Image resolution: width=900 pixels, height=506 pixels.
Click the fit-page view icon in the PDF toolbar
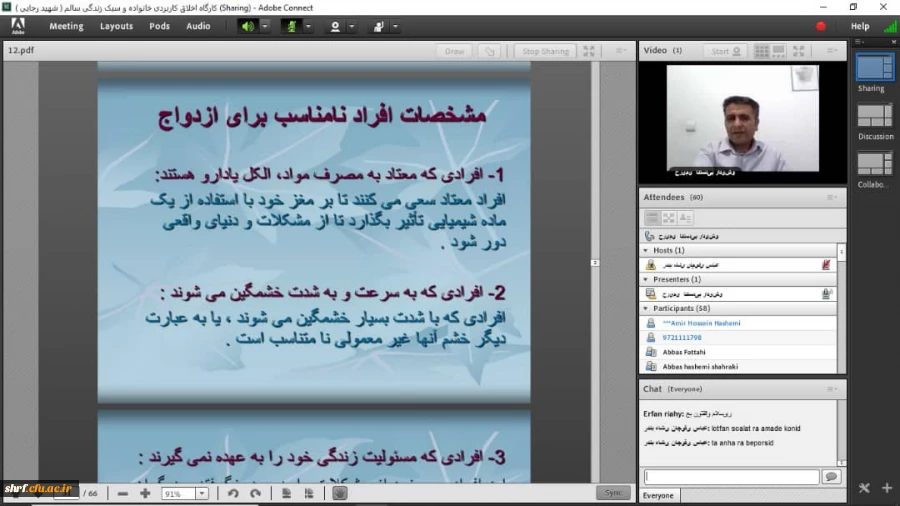click(286, 493)
